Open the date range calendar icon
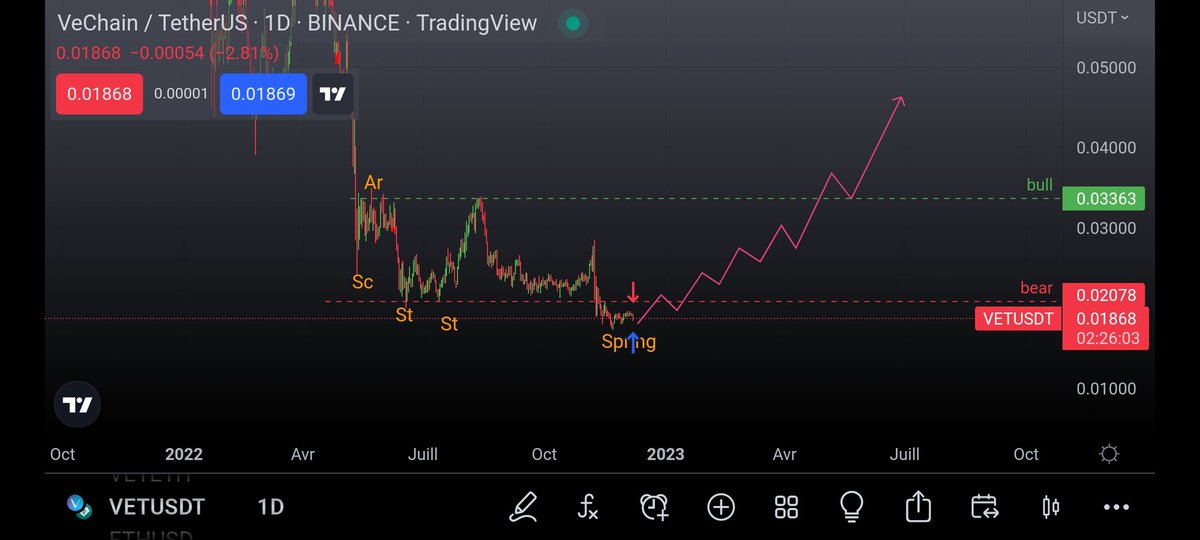Viewport: 1200px width, 540px height. [x=984, y=507]
